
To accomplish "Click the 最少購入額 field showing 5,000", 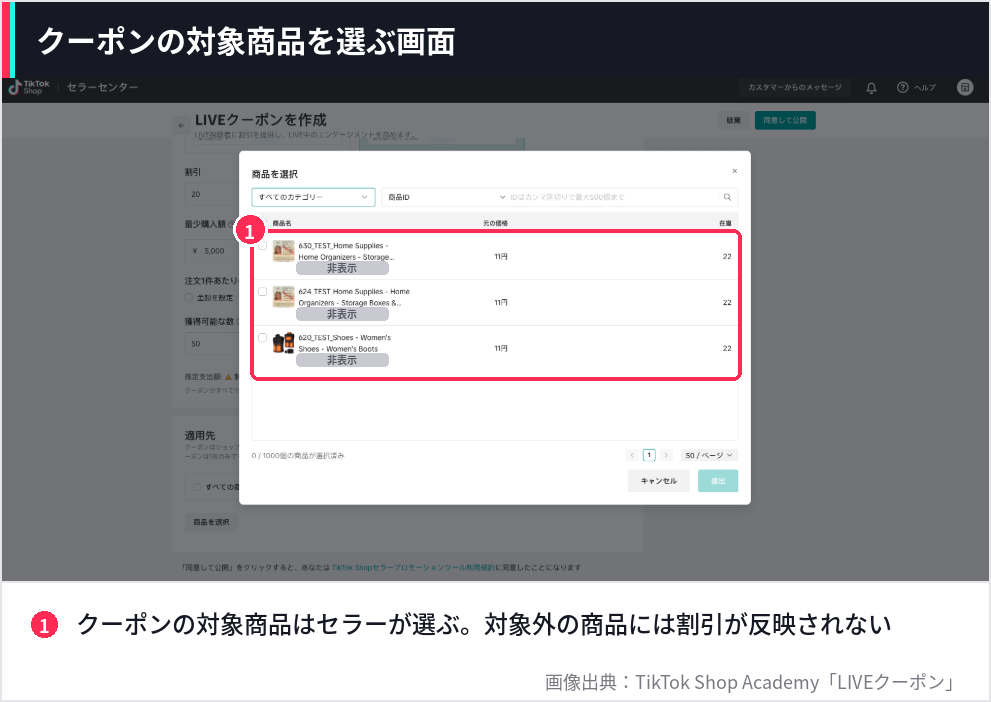I will [x=211, y=251].
